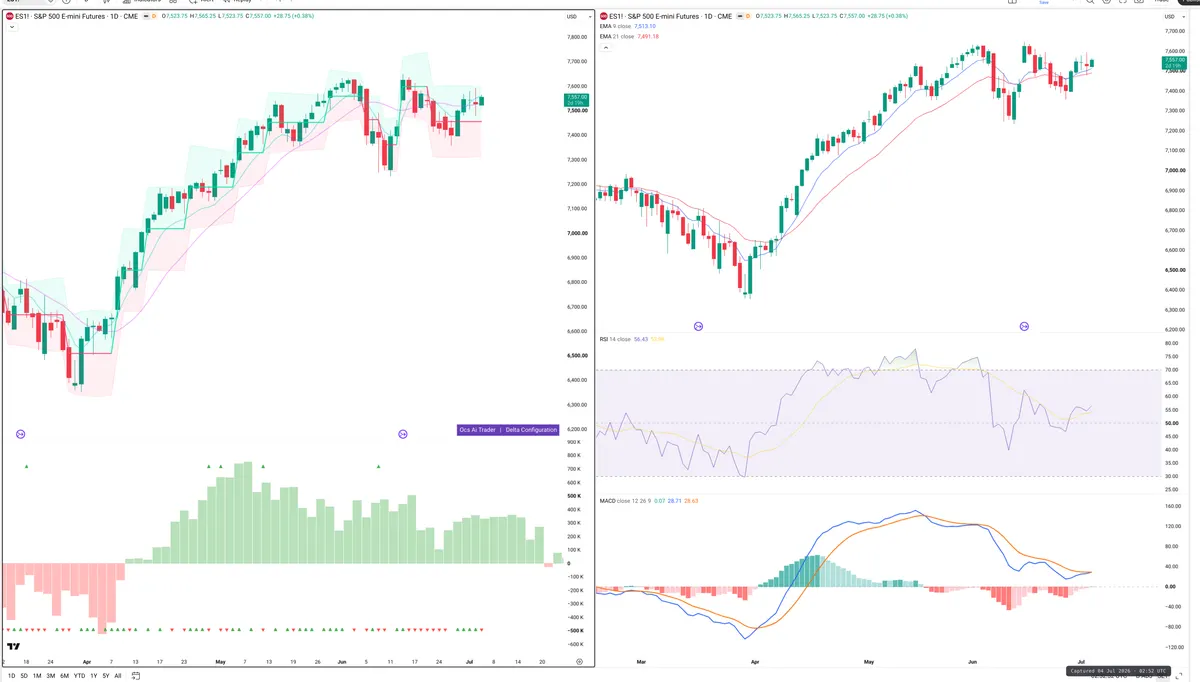Click the right chart ES1! S&P 500 title
The image size is (1200, 682).
(x=668, y=16)
